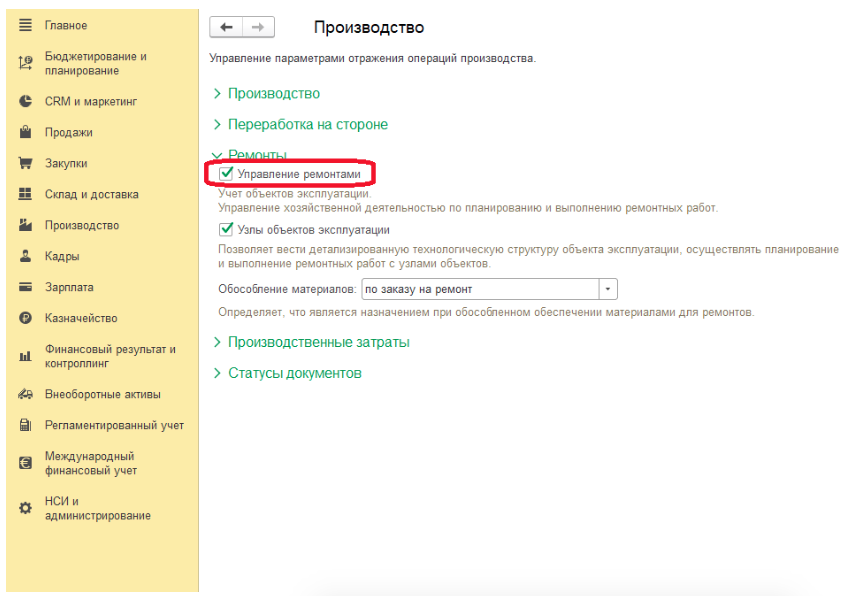Open НСИ и администрирование menu section

(98, 509)
